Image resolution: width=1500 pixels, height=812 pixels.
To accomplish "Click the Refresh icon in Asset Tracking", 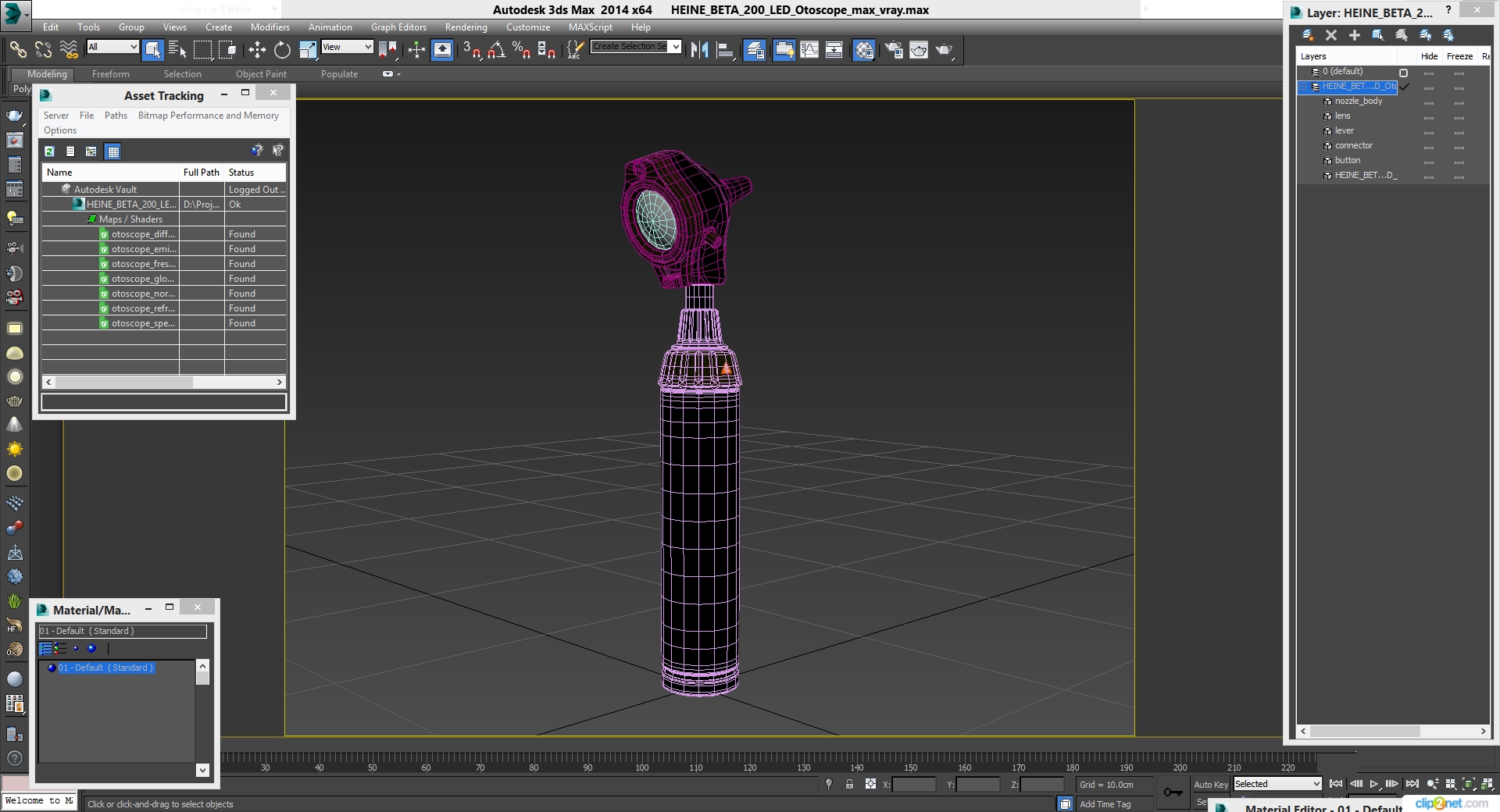I will pyautogui.click(x=50, y=151).
